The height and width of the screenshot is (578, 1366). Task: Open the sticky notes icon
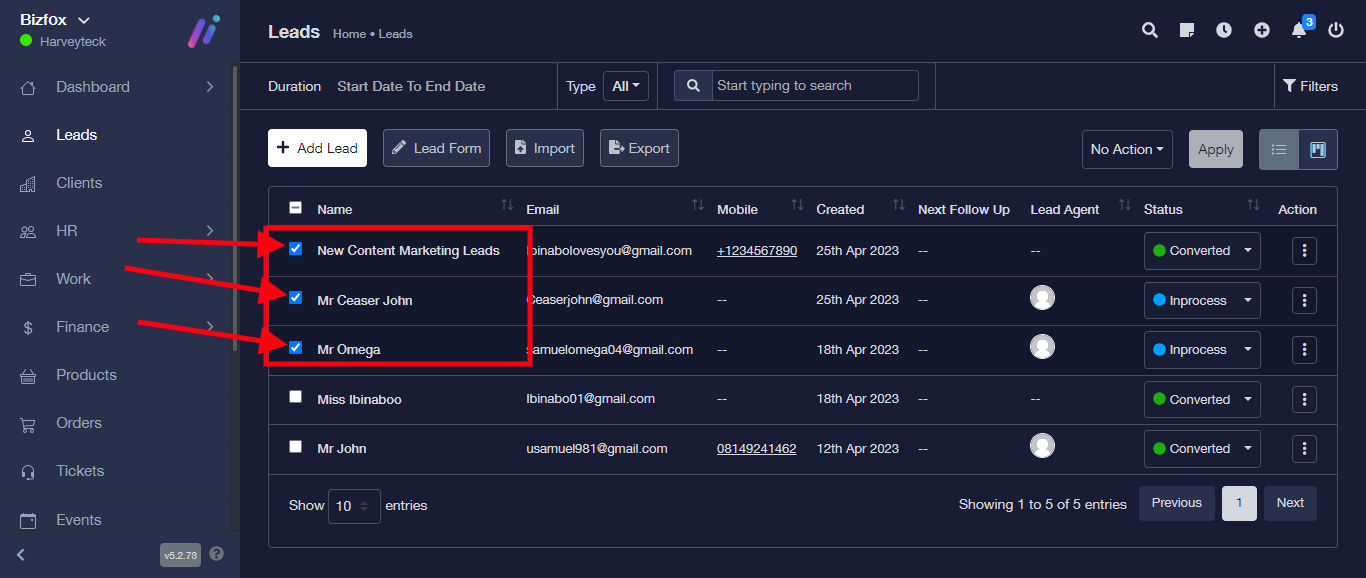click(x=1187, y=30)
